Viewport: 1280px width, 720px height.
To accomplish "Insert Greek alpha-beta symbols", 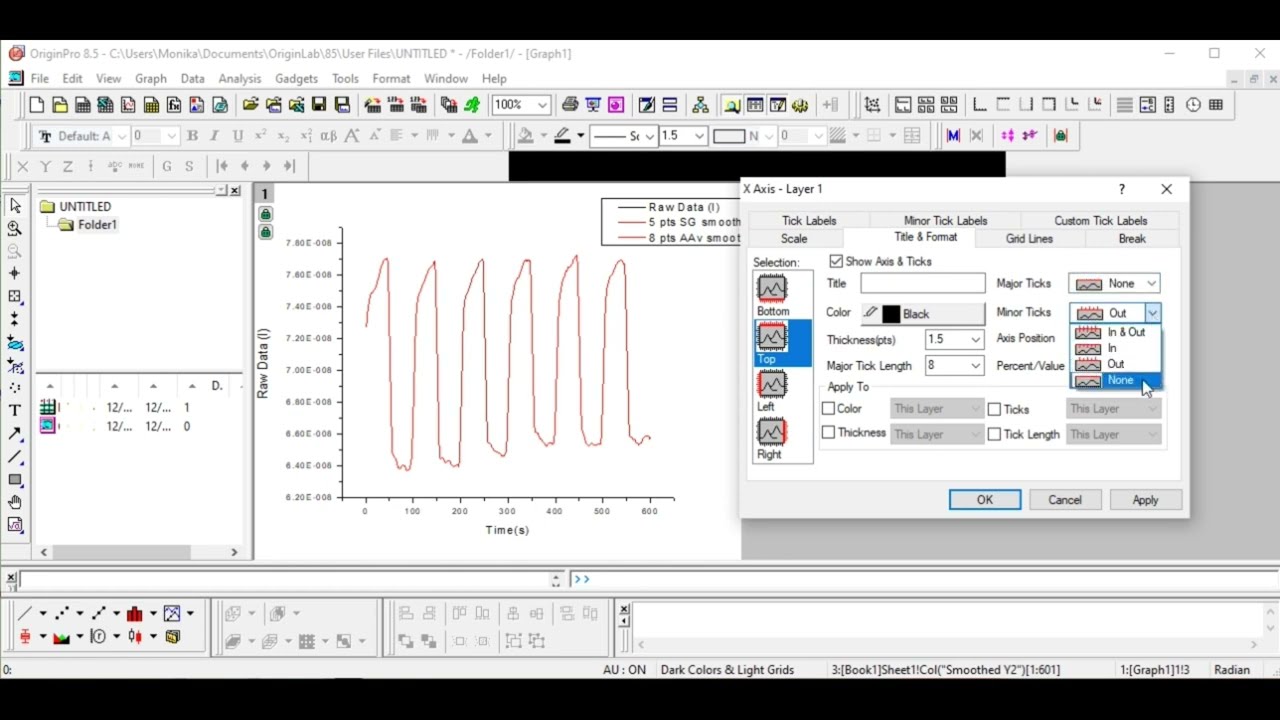I will pyautogui.click(x=328, y=136).
